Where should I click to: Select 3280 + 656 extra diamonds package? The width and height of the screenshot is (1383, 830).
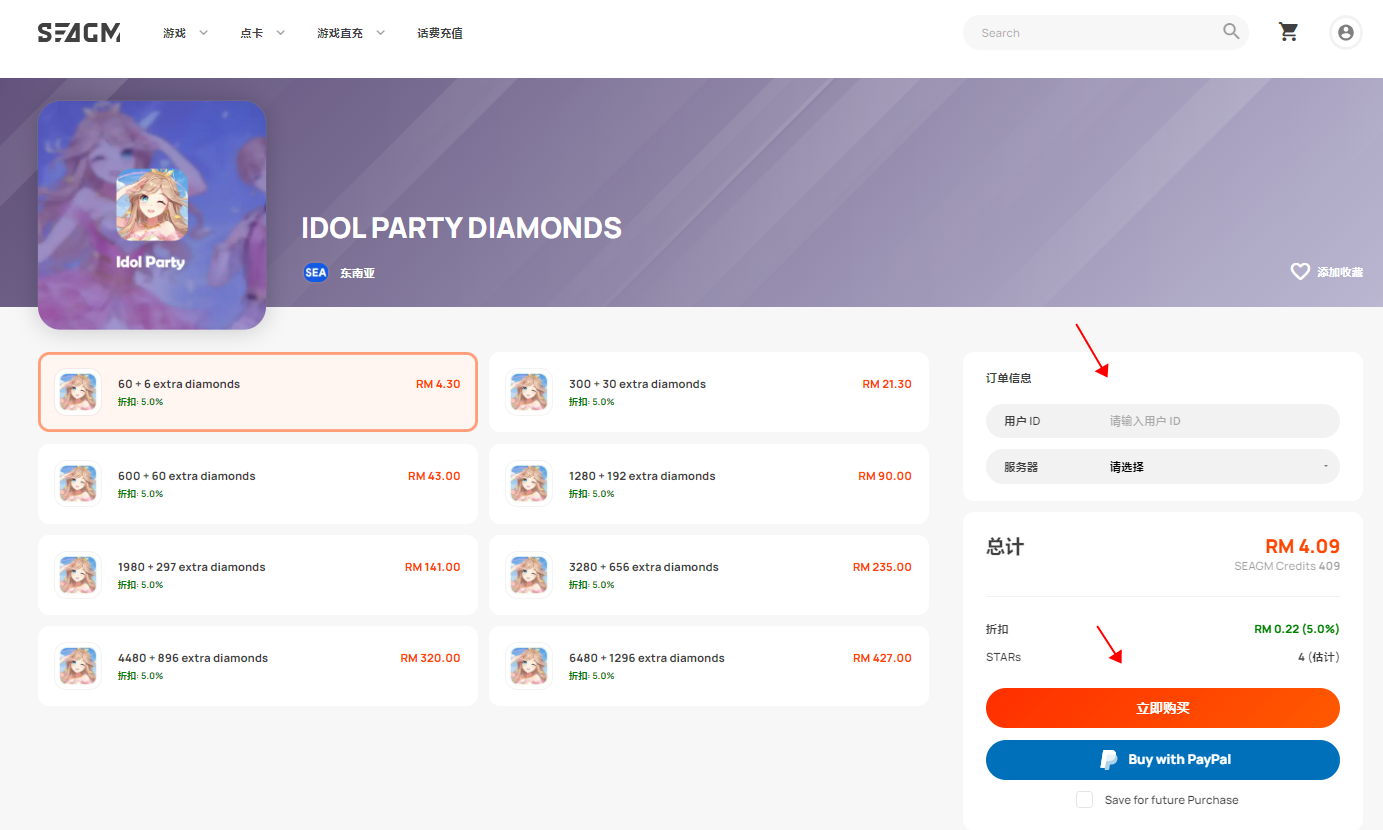pos(709,575)
